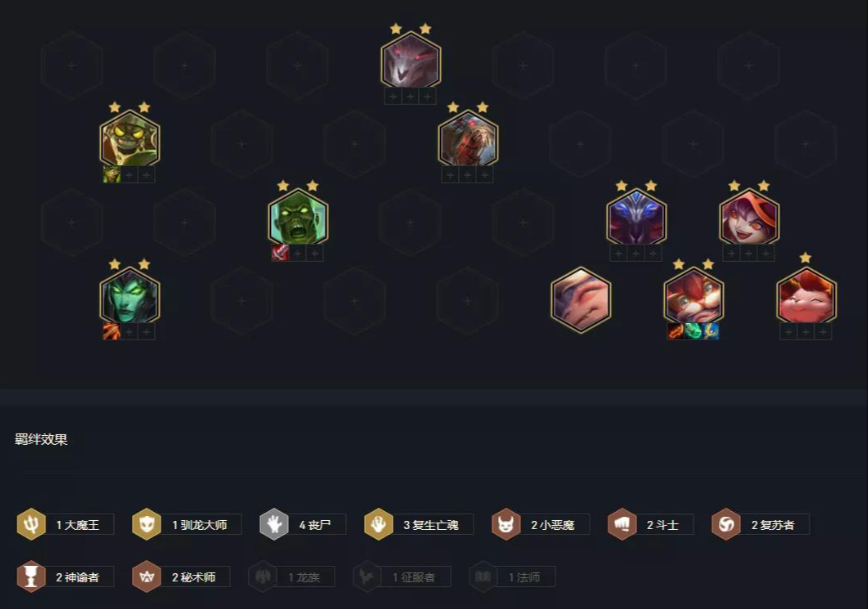Click the 2 斗士 fist trait icon
The height and width of the screenshot is (609, 868).
[x=622, y=524]
